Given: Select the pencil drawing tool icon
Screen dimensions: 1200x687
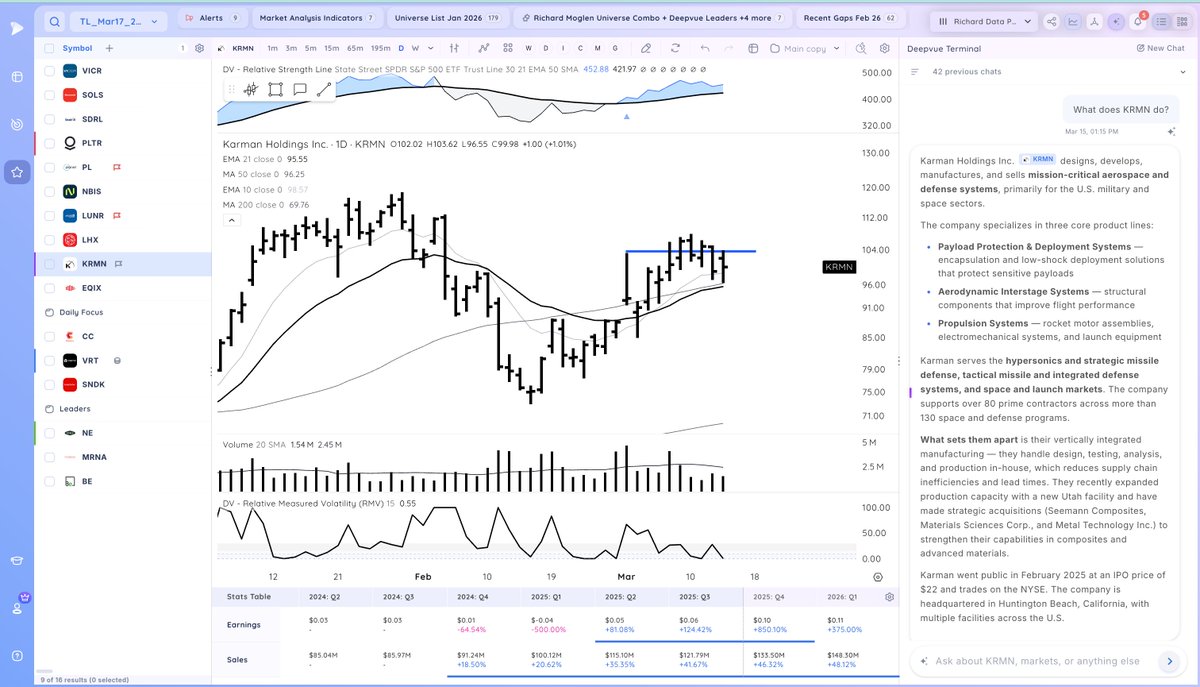Looking at the screenshot, I should pyautogui.click(x=646, y=48).
